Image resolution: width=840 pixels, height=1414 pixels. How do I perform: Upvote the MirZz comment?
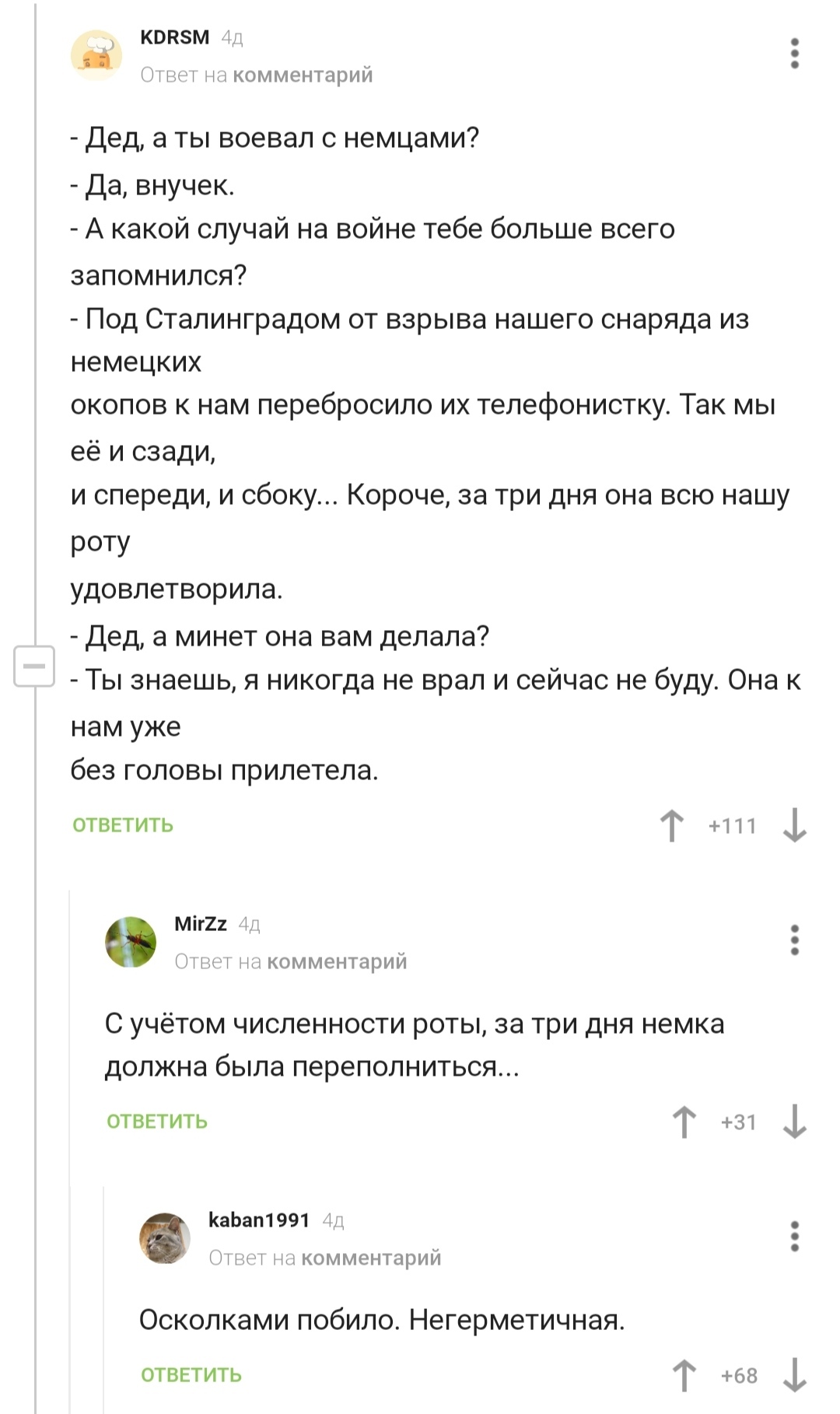pos(684,1122)
